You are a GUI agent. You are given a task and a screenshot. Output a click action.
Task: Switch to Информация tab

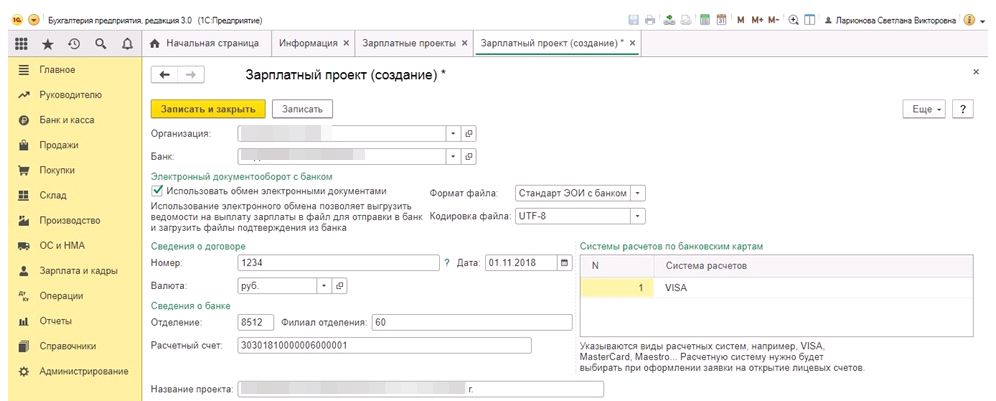point(308,43)
